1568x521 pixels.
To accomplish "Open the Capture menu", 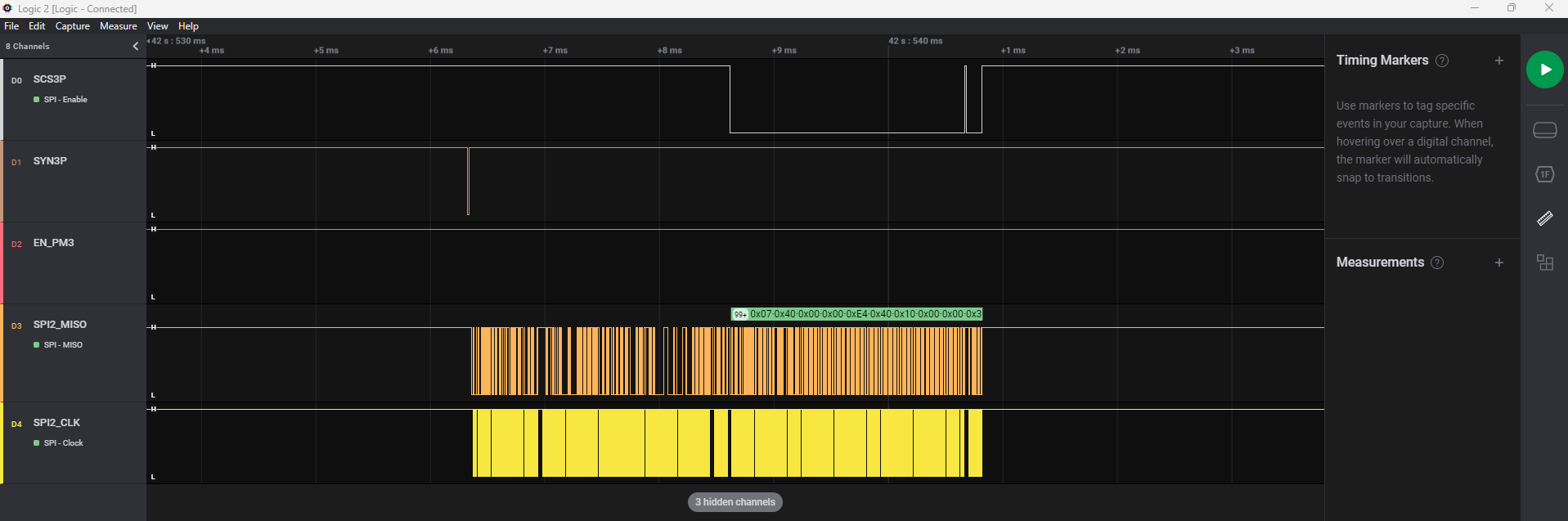I will coord(73,26).
